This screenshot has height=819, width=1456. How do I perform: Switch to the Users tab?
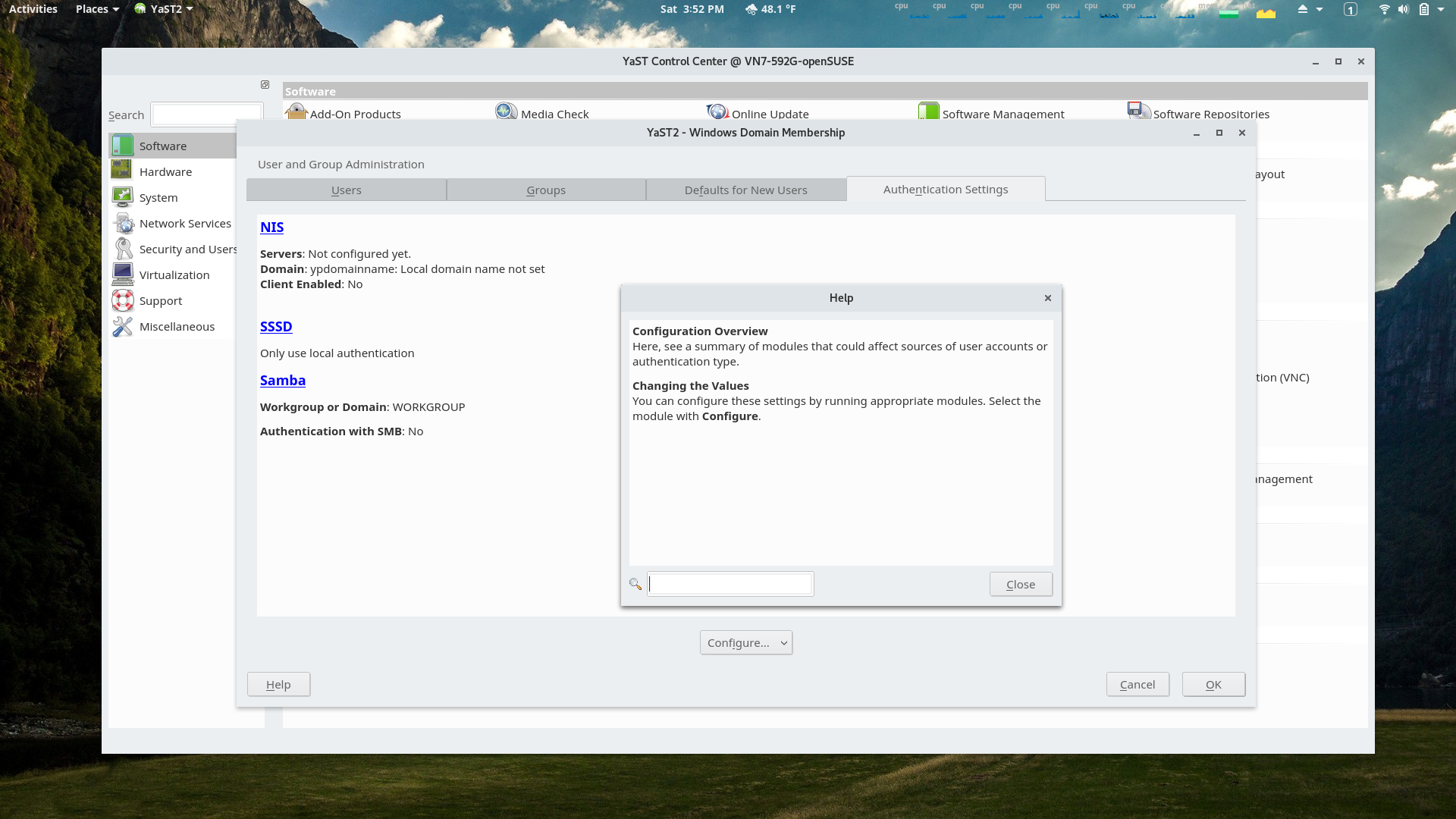tap(347, 190)
